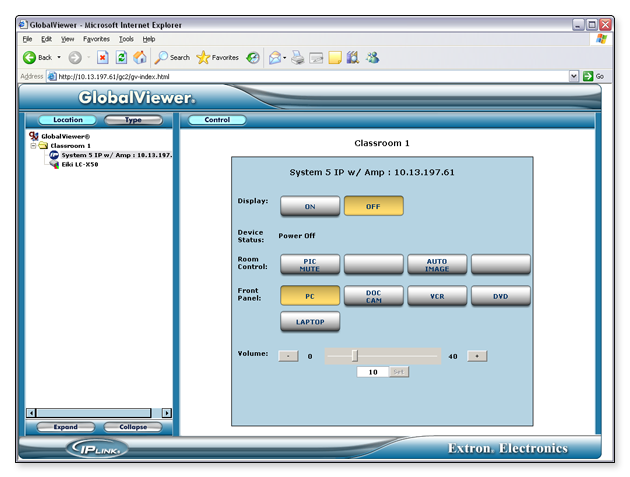
Task: Open the Tools menu
Action: tap(125, 39)
